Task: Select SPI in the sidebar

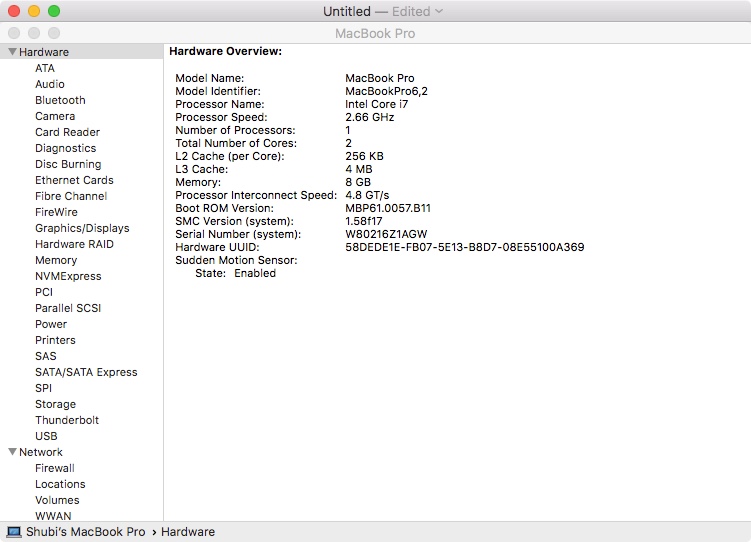Action: pos(44,388)
